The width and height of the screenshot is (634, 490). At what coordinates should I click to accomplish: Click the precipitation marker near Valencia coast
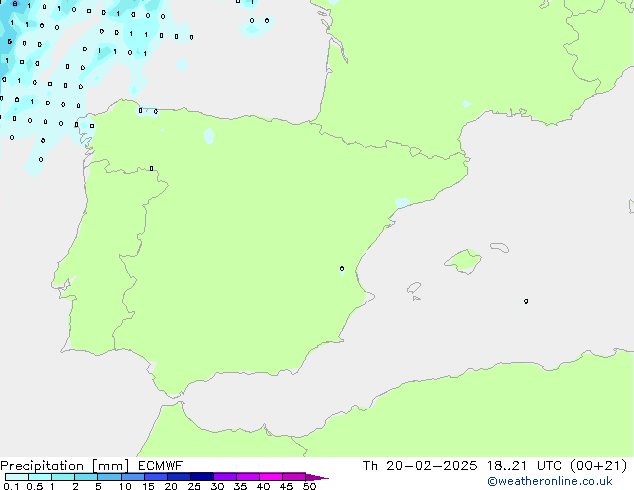tap(342, 268)
